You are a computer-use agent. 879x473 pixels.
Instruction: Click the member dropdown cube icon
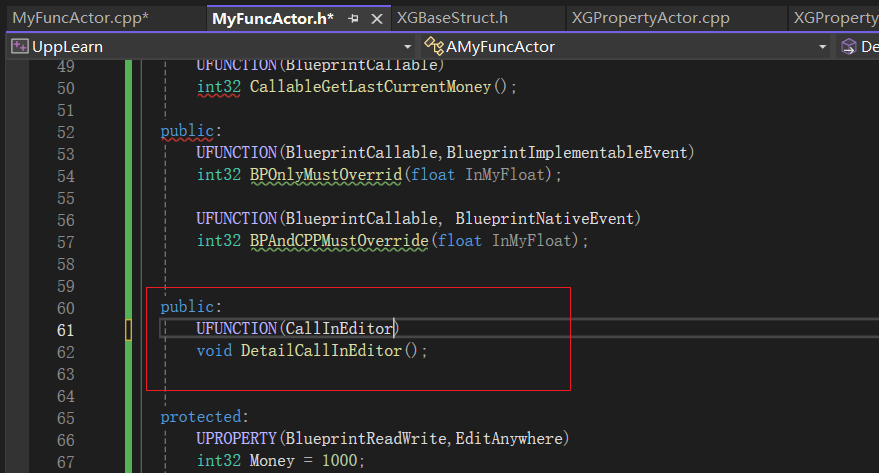[849, 47]
